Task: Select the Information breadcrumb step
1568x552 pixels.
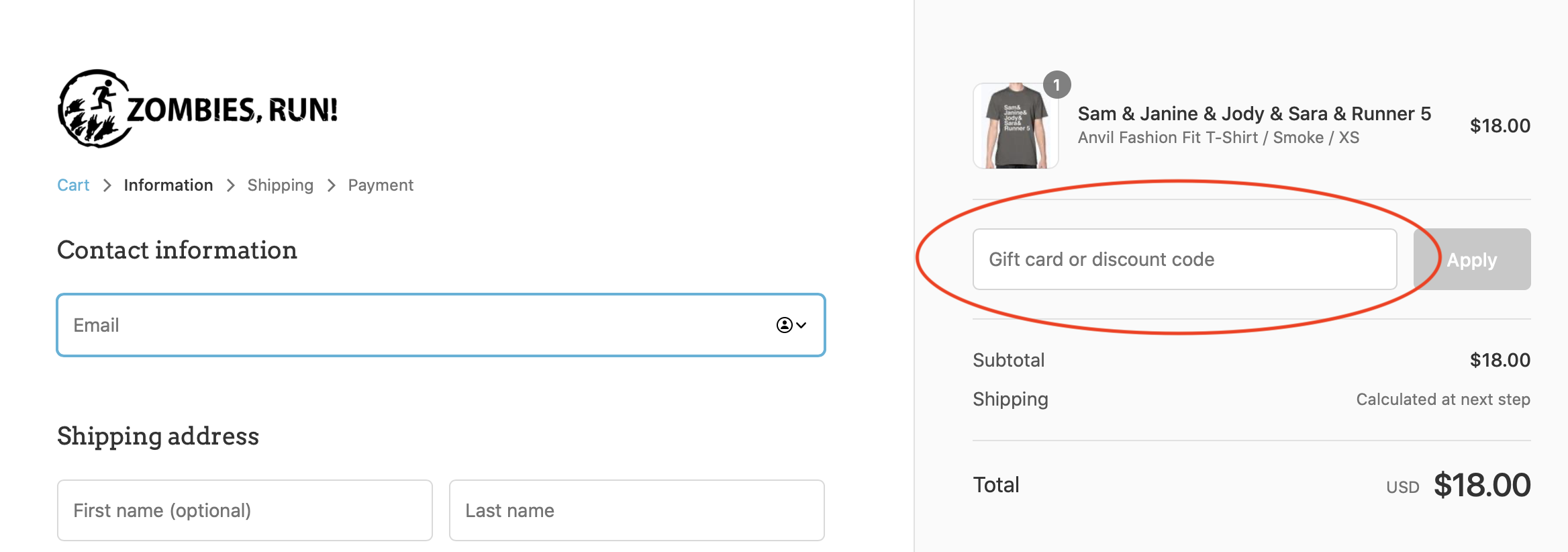Action: coord(168,185)
